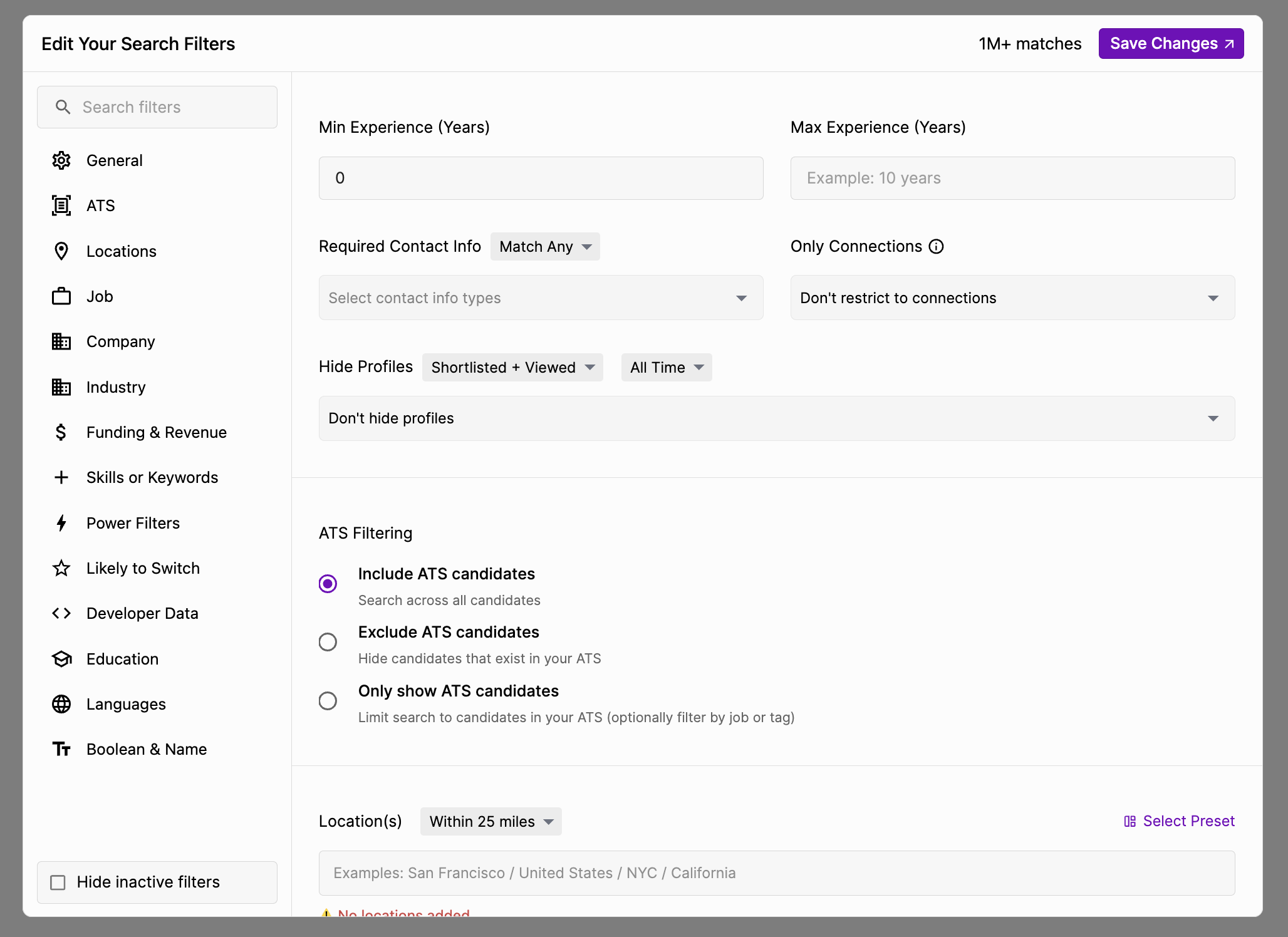Expand the Shortlisted + Viewed dropdown
The height and width of the screenshot is (937, 1288).
point(512,367)
